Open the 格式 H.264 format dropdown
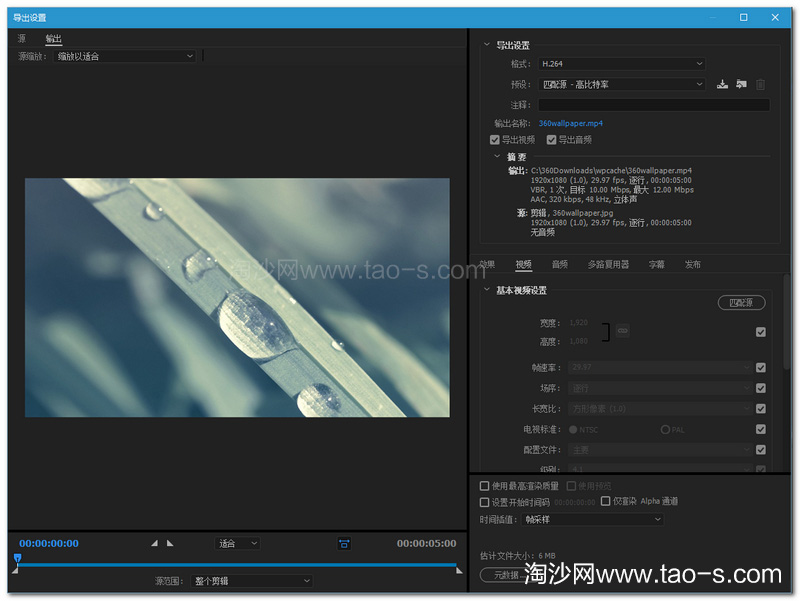The image size is (800, 601). (622, 64)
